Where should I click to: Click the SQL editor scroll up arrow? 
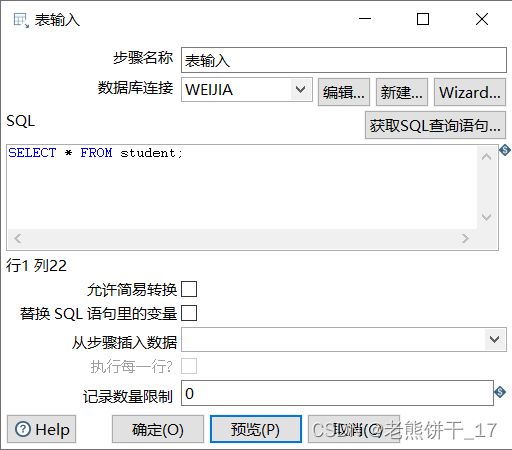(486, 157)
